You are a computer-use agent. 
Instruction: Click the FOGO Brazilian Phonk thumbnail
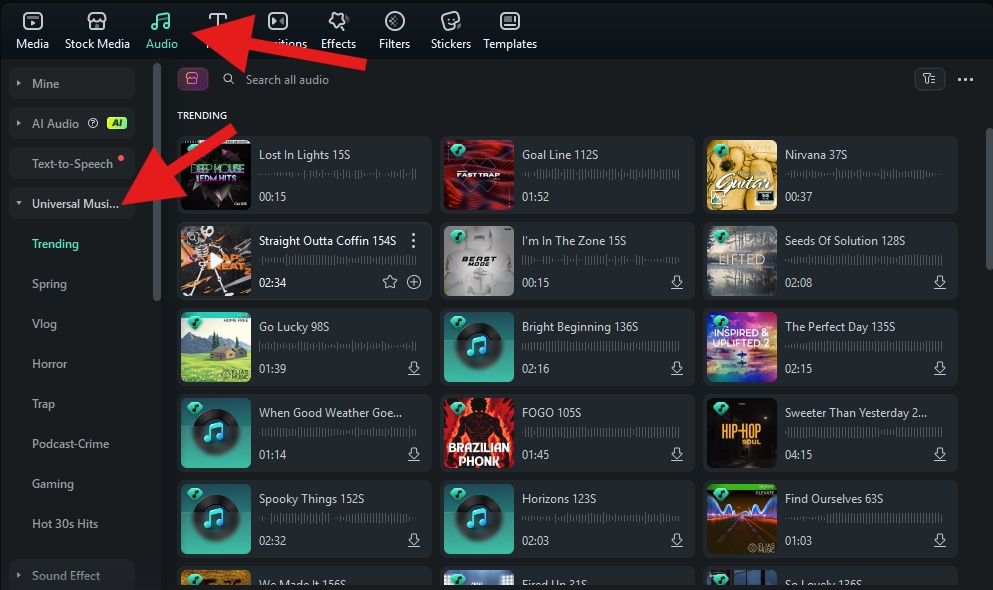479,433
